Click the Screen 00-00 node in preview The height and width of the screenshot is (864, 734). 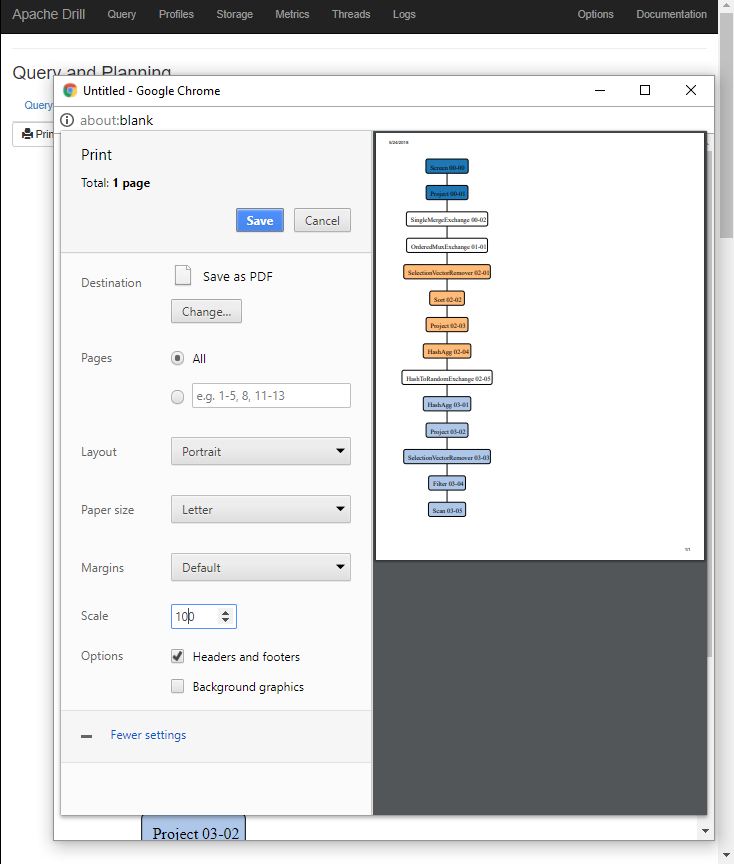447,166
